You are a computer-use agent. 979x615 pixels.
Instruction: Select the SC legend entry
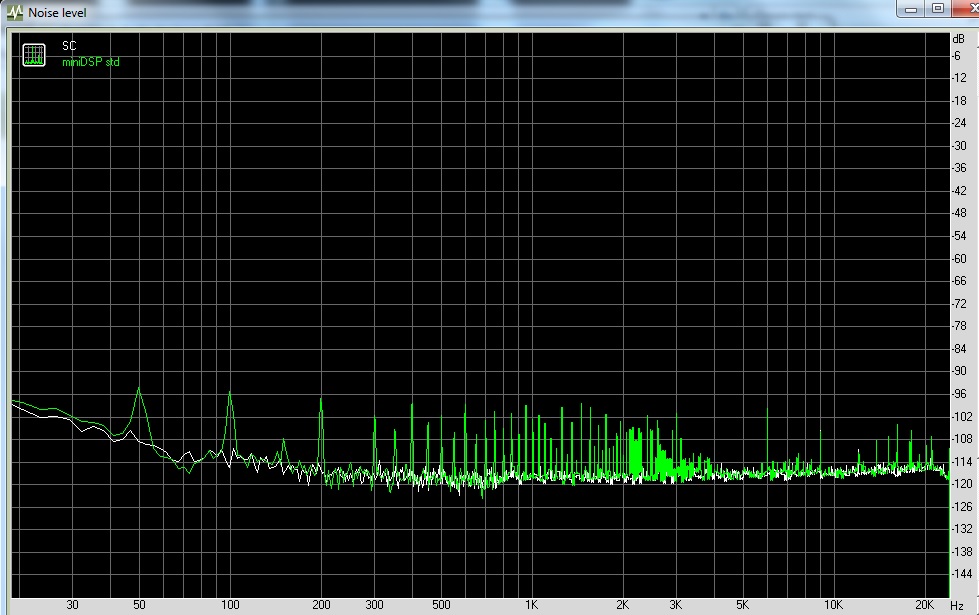69,46
